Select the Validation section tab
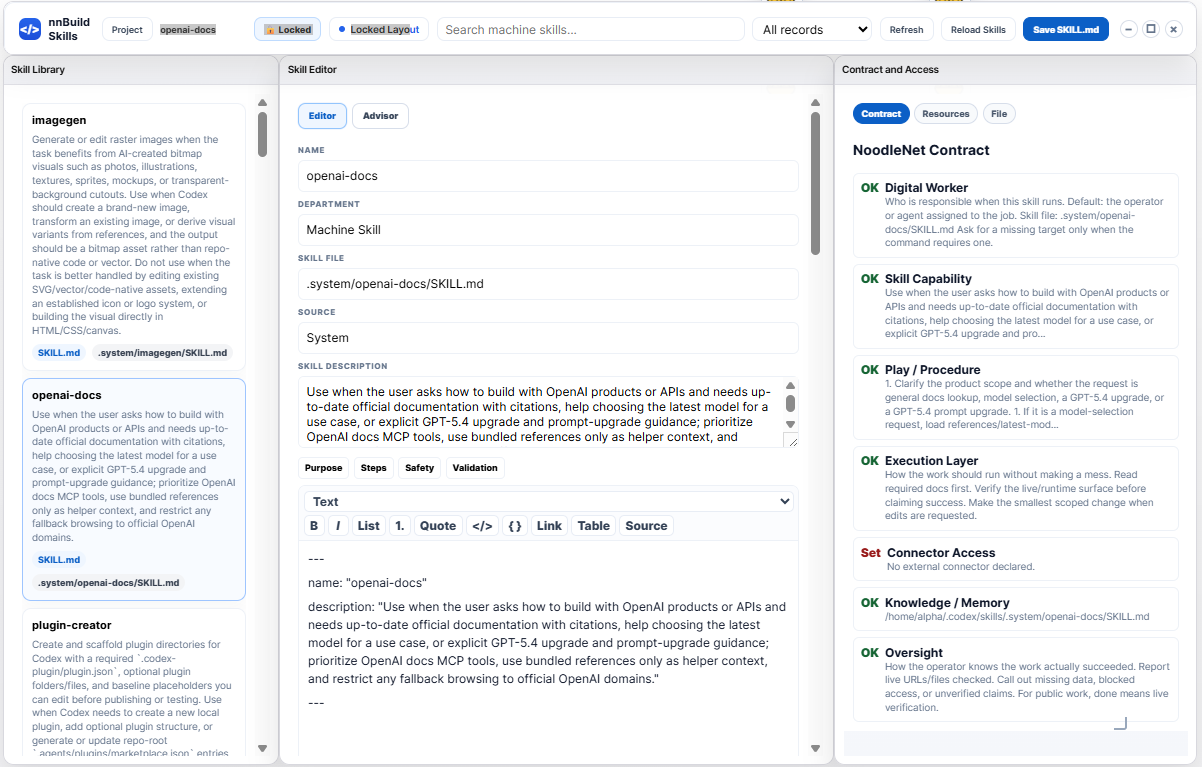The width and height of the screenshot is (1202, 767). (x=475, y=468)
